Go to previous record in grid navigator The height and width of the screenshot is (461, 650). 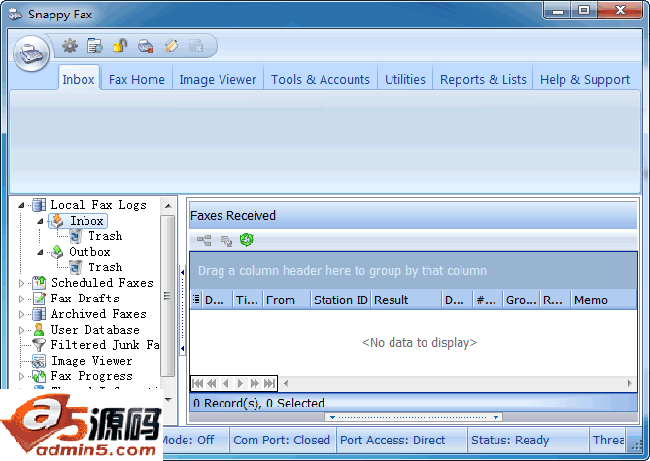pos(226,383)
